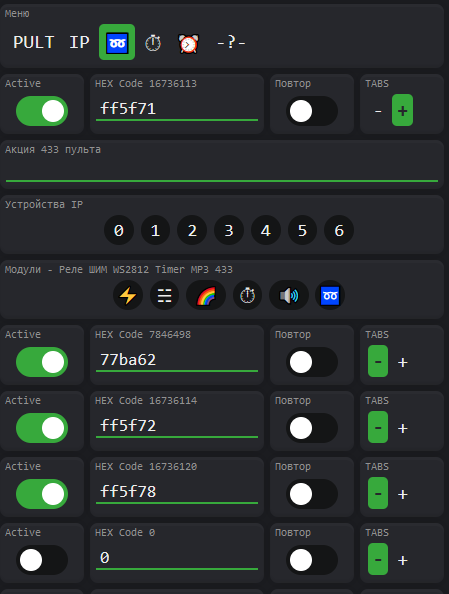Disable Active toggle for code ff5f71
The image size is (449, 594).
pyautogui.click(x=42, y=111)
